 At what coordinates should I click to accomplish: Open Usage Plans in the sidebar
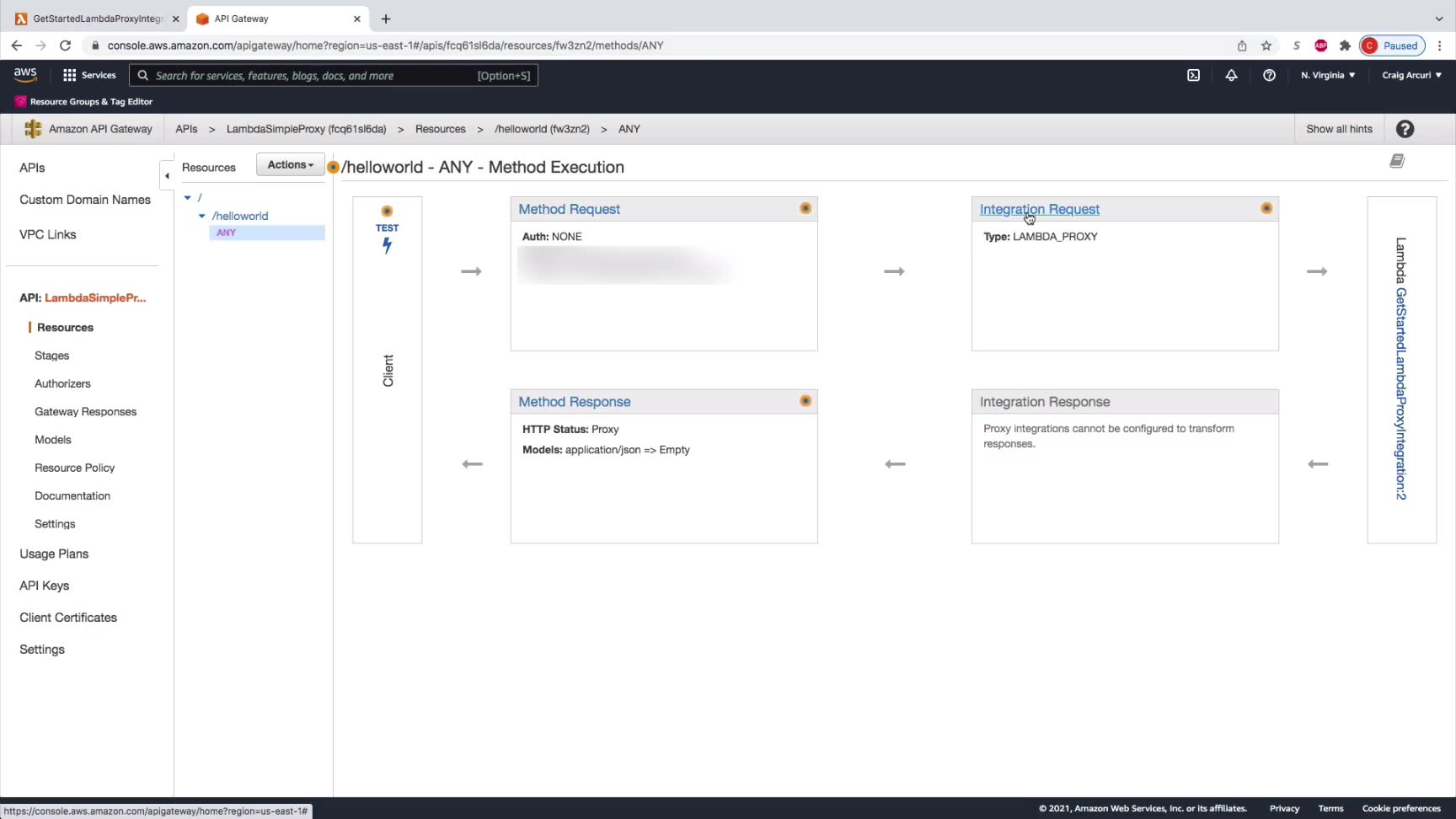54,554
